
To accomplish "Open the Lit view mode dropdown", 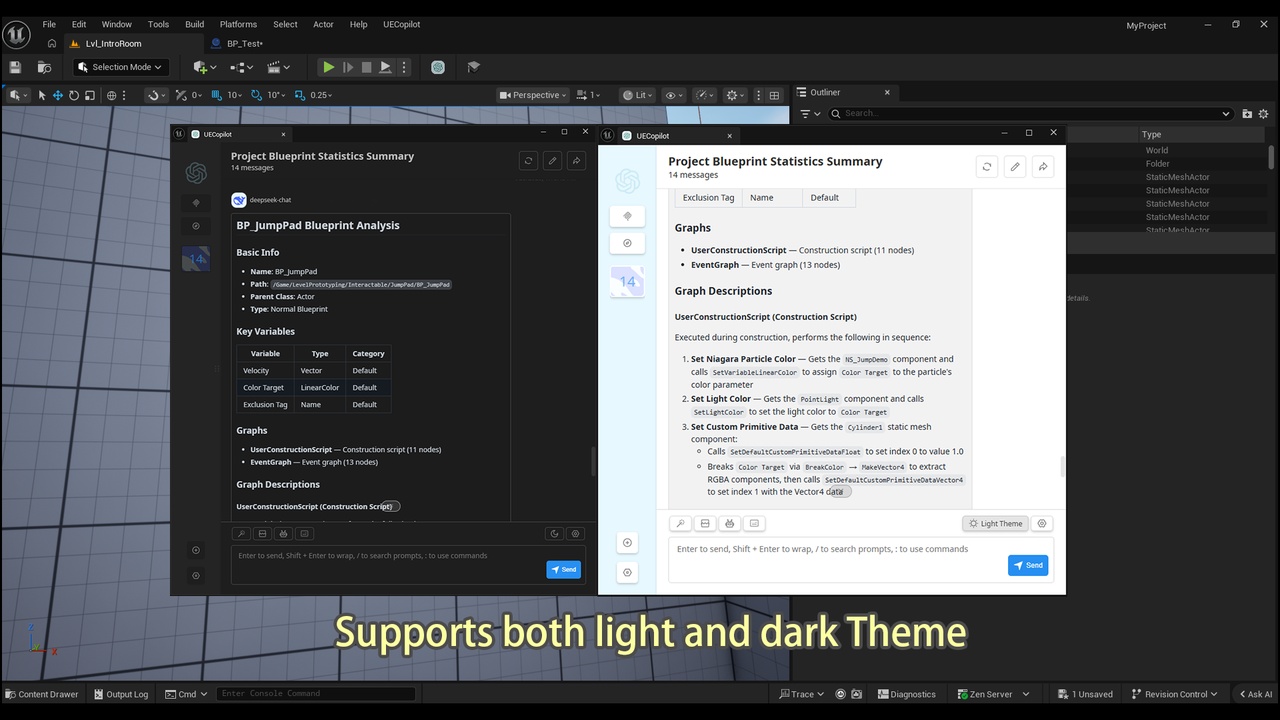I will click(x=639, y=95).
